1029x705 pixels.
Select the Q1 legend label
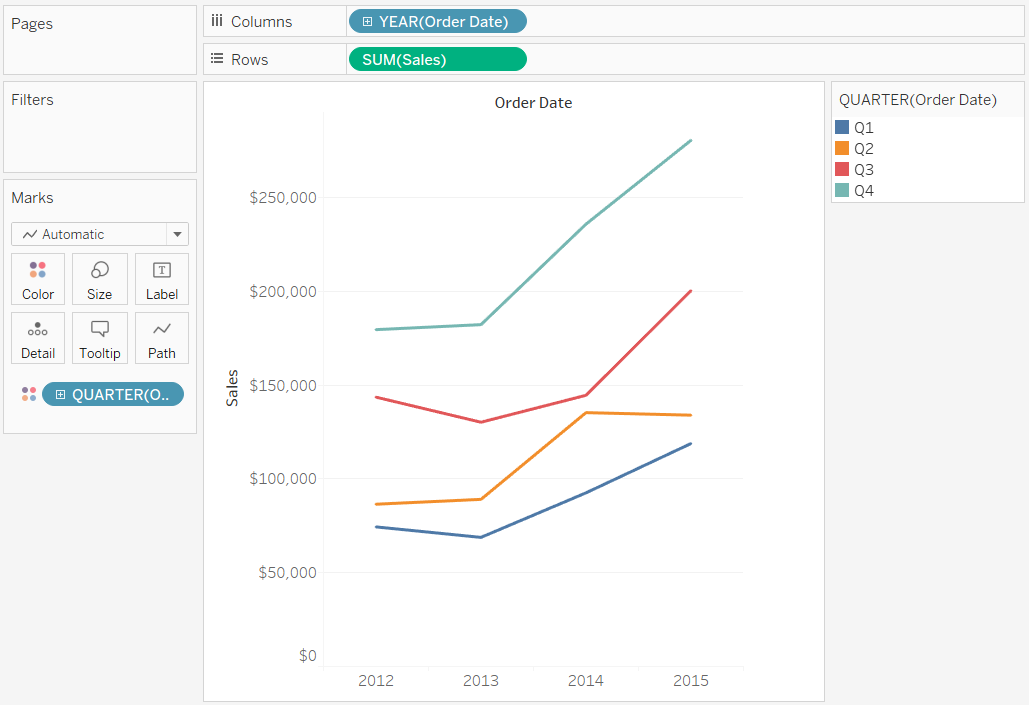864,128
